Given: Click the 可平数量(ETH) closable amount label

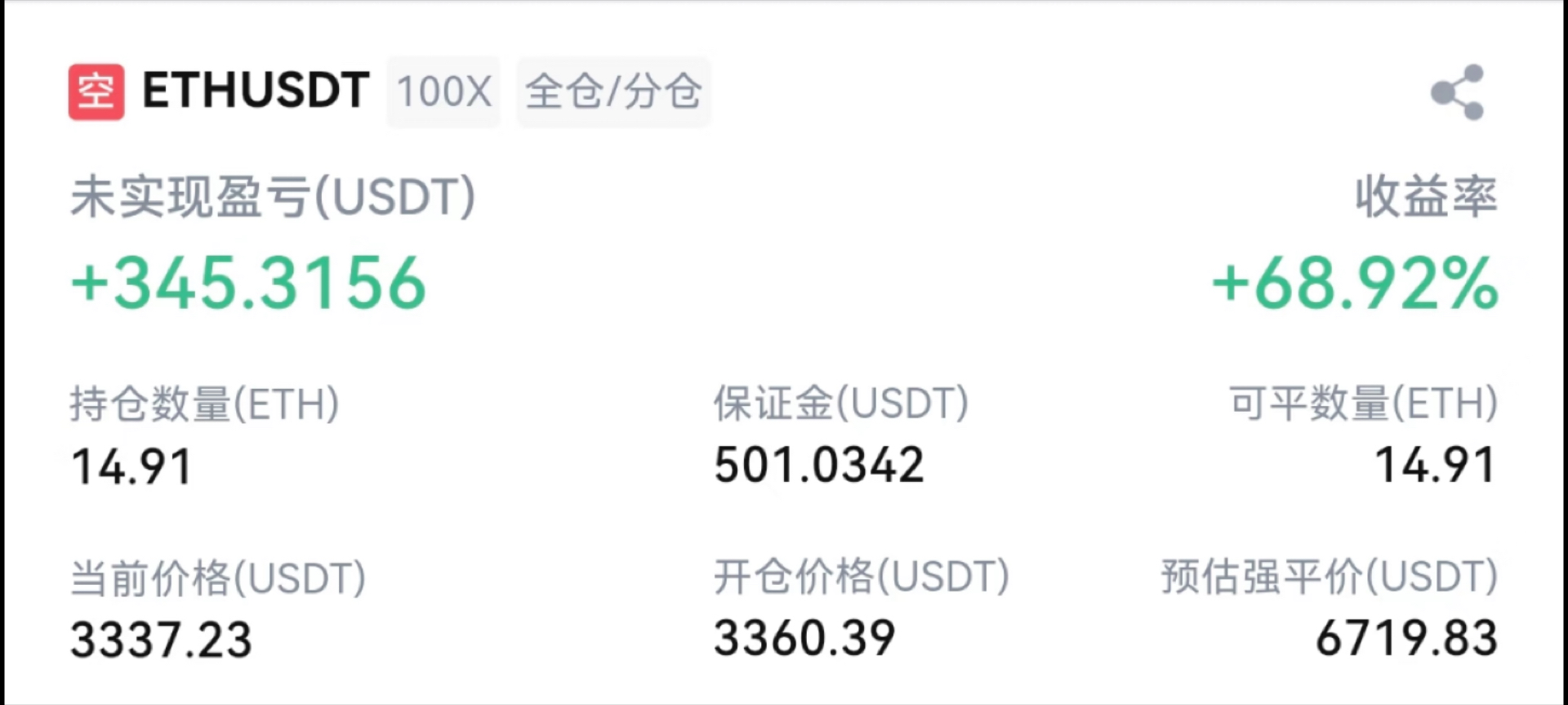Looking at the screenshot, I should tap(1358, 404).
